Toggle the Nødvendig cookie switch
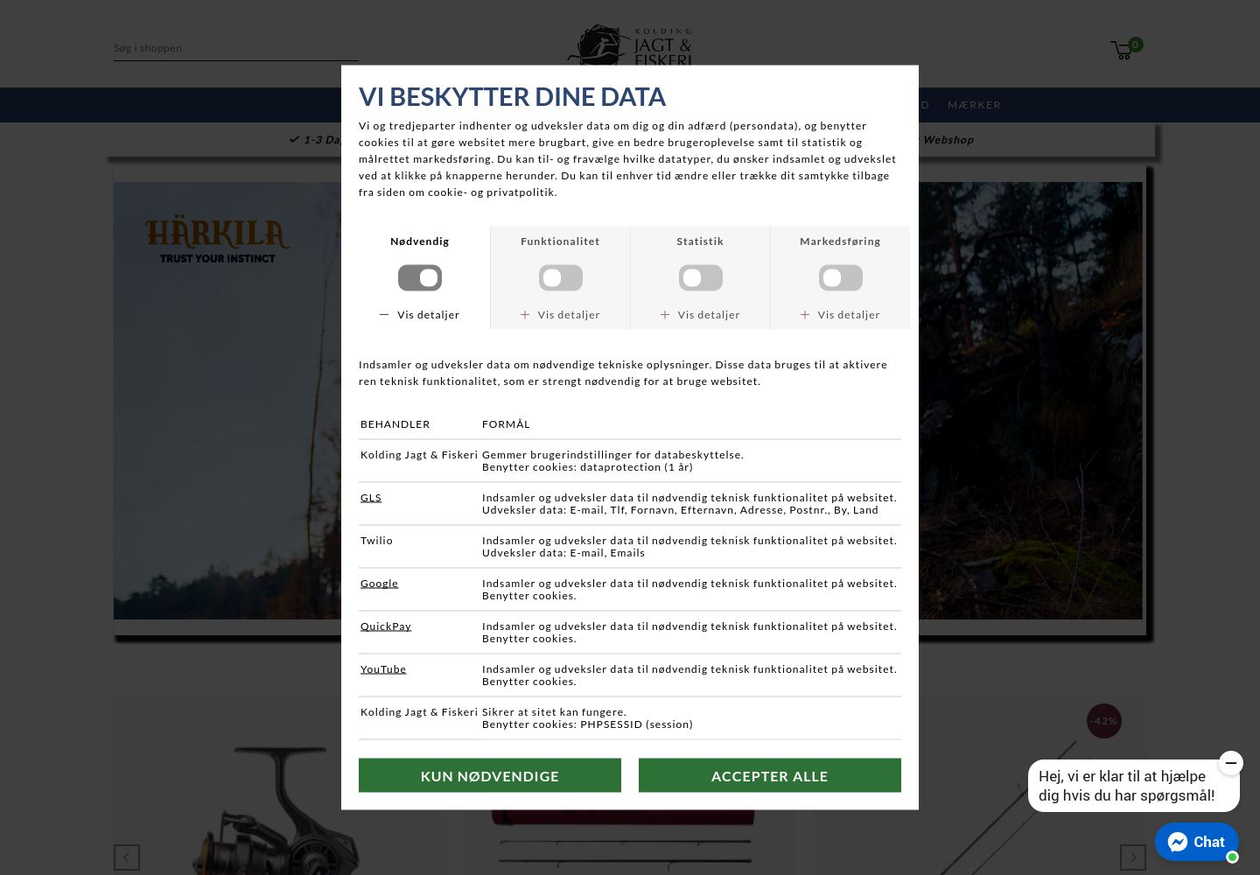 pos(420,278)
